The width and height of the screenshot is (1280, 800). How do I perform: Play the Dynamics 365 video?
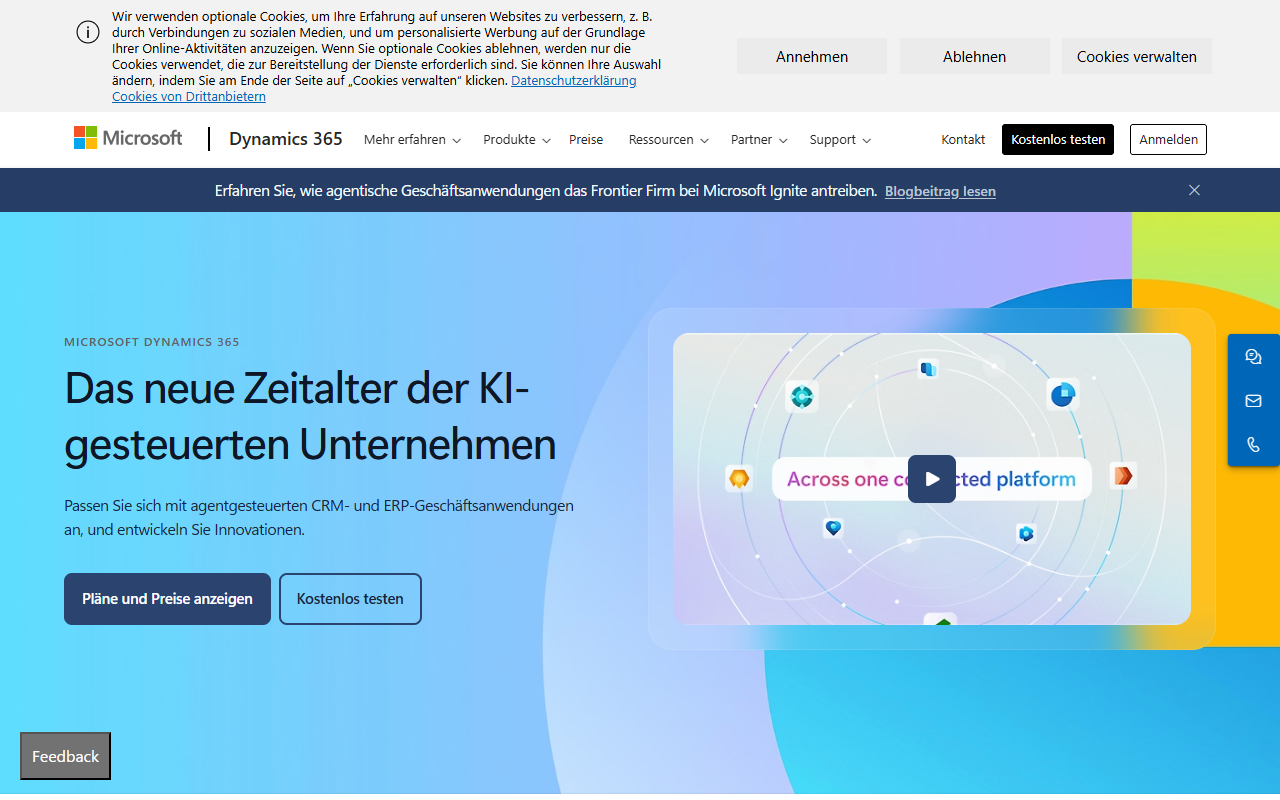click(x=932, y=479)
